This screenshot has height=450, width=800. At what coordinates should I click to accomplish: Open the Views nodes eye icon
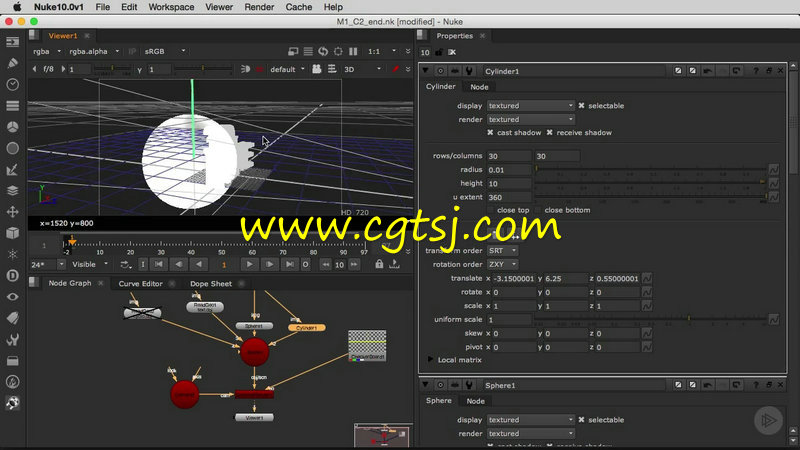tap(12, 296)
